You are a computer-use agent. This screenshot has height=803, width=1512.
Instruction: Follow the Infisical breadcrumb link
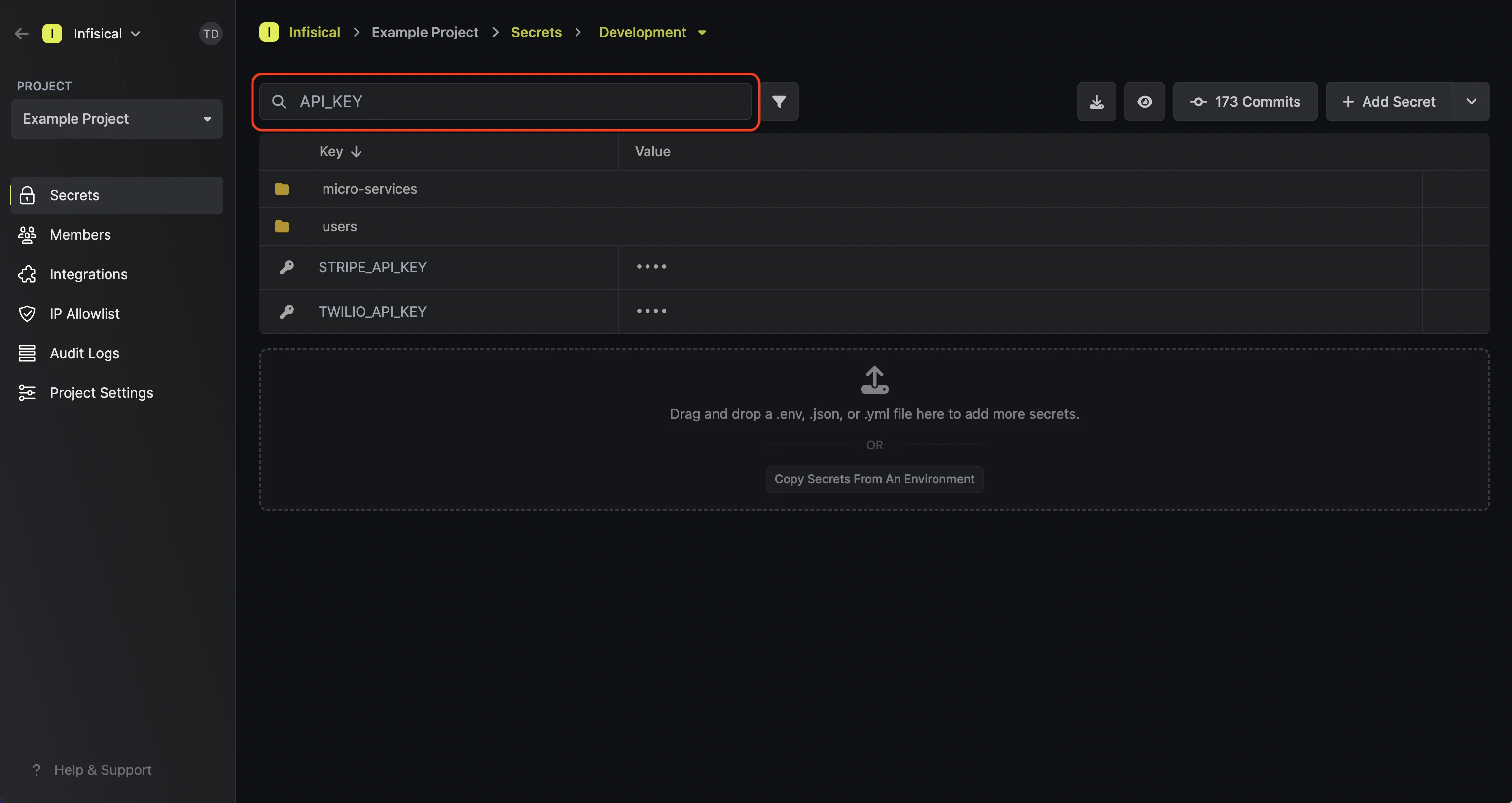coord(315,32)
